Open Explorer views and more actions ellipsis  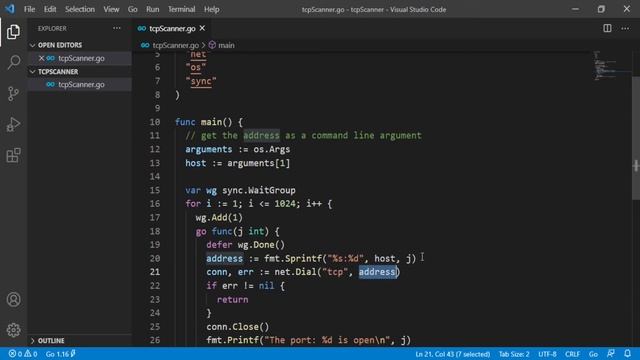point(117,28)
